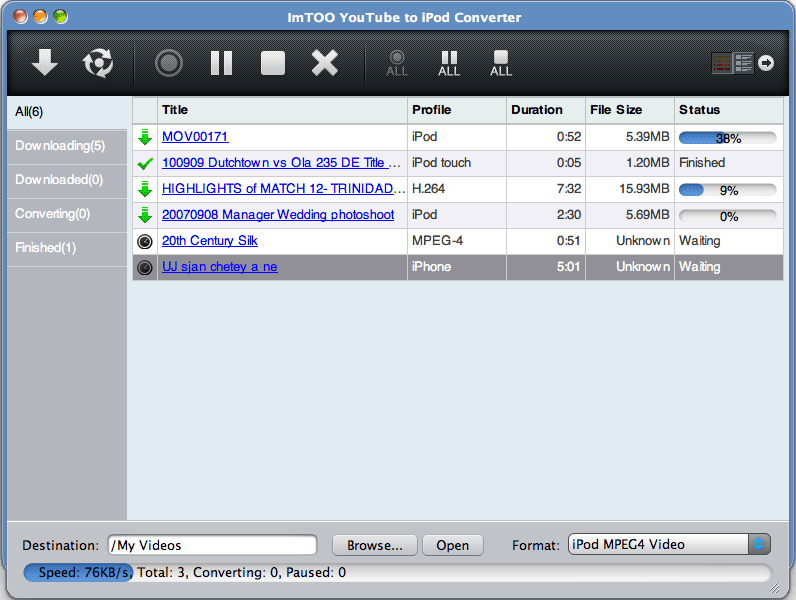Click download status icon of MOV00171 row
The image size is (796, 600).
[145, 137]
